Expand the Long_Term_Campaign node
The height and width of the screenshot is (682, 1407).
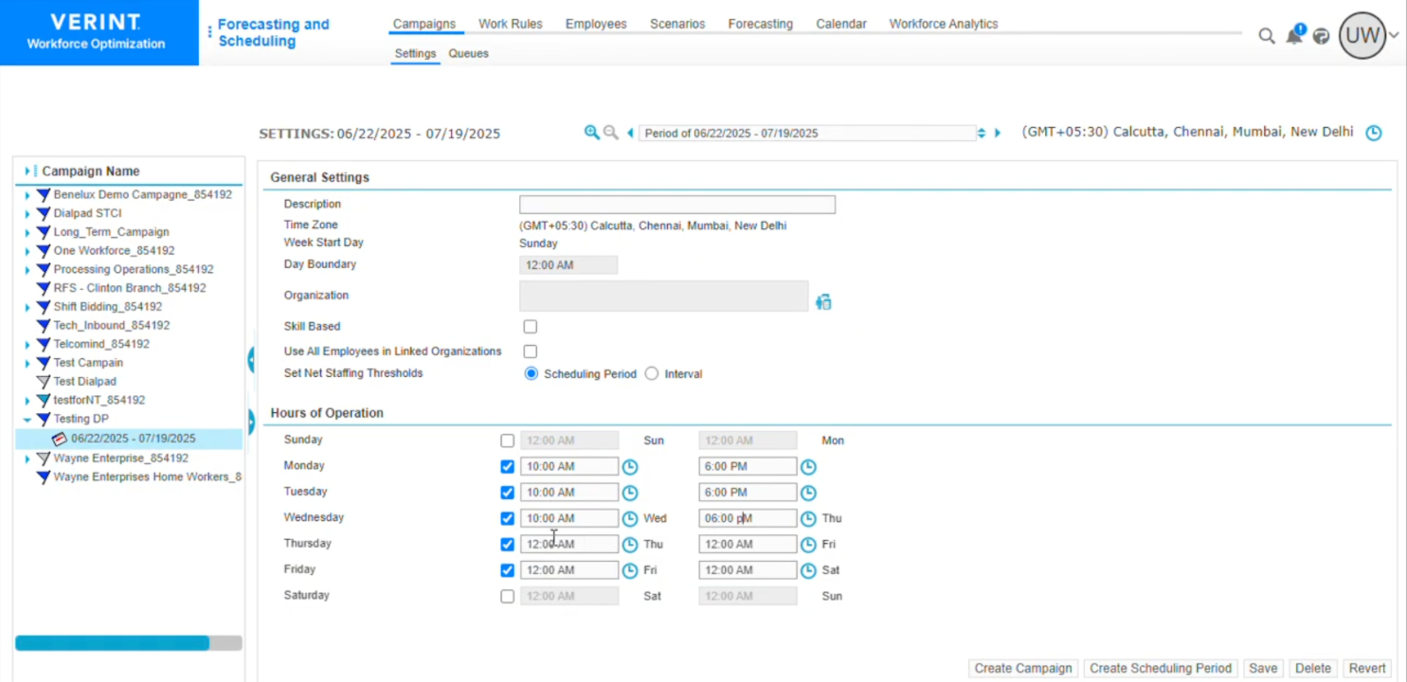coord(27,233)
